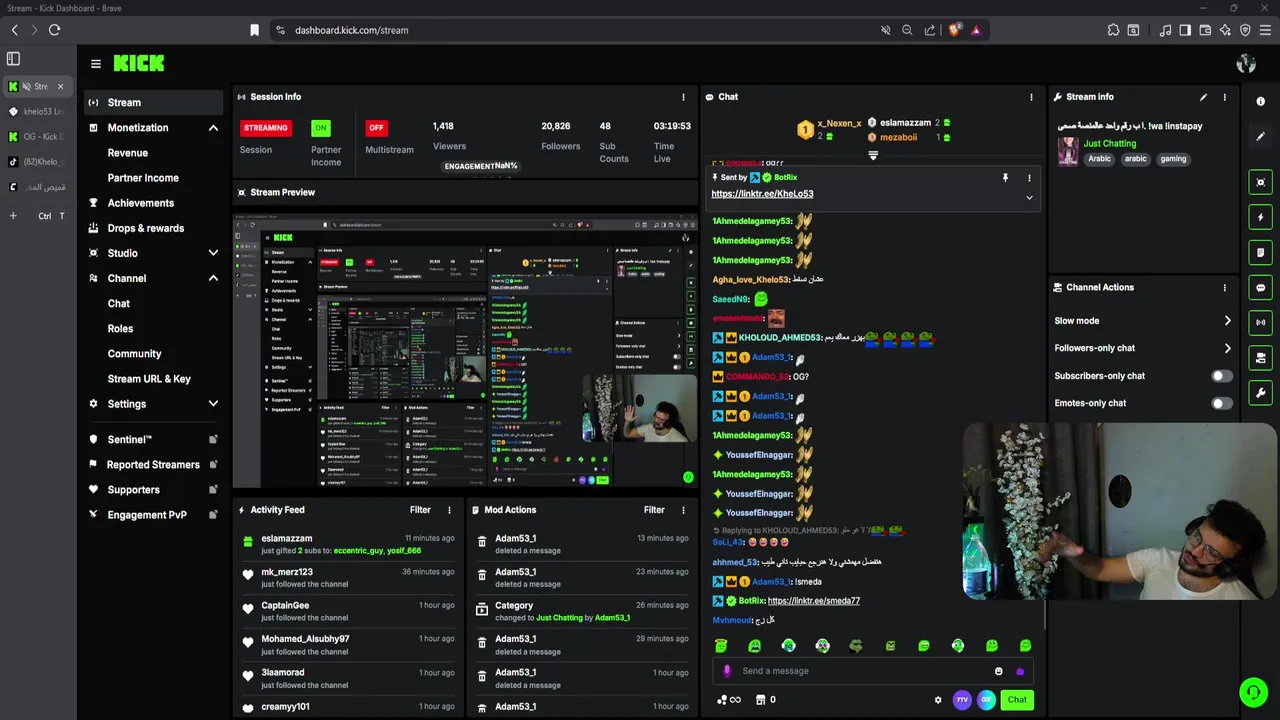Viewport: 1280px width, 720px height.
Task: Open Activity Feed three-dot menu
Action: pyautogui.click(x=449, y=510)
